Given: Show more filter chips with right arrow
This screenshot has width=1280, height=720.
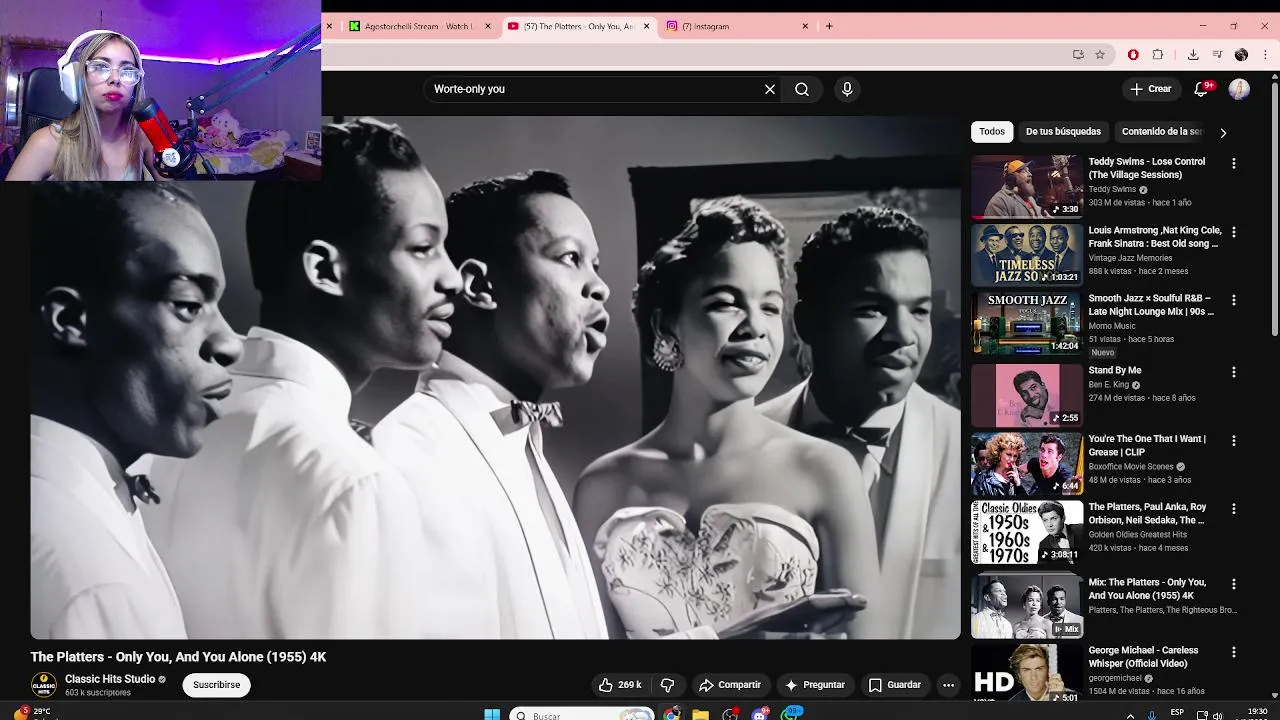Looking at the screenshot, I should coord(1222,132).
